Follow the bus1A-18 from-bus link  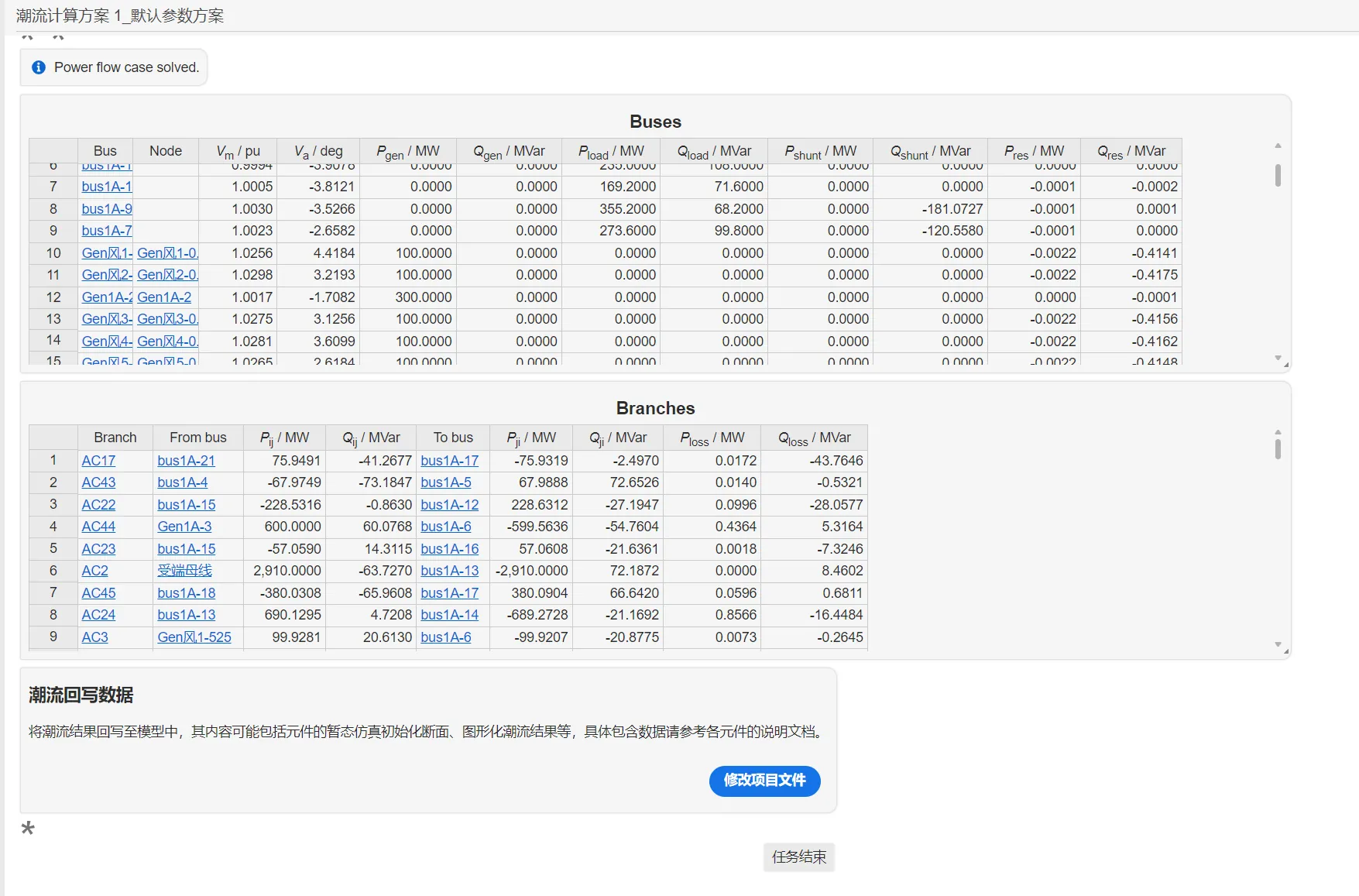(x=186, y=593)
